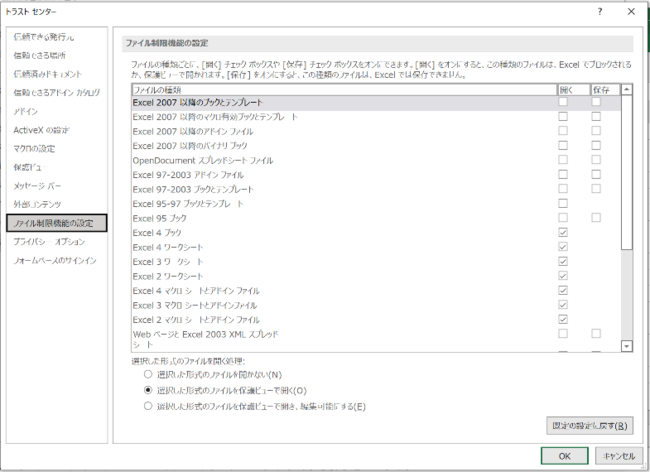
Task: Check the Save box for OpenDocument spreadsheet files
Action: (x=596, y=160)
